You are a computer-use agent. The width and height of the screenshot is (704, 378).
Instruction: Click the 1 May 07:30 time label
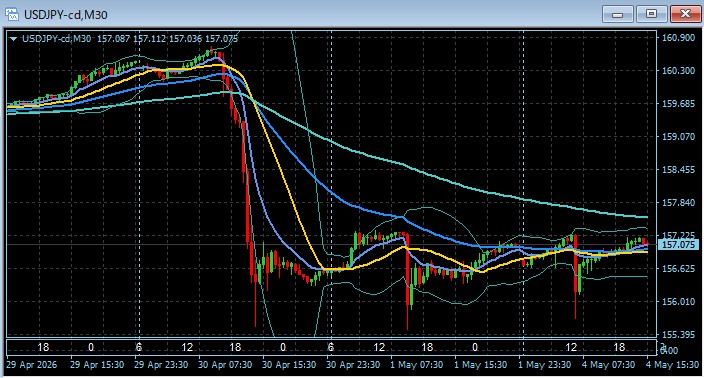click(417, 365)
